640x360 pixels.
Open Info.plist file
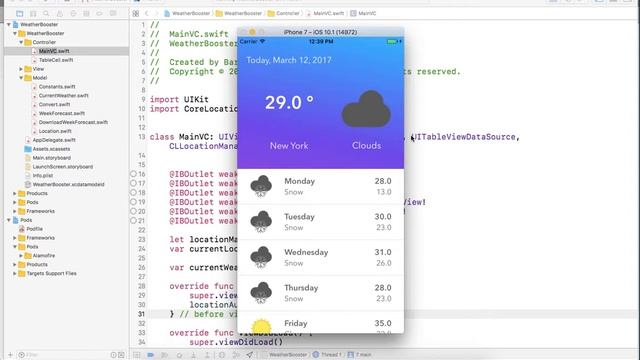[x=43, y=176]
